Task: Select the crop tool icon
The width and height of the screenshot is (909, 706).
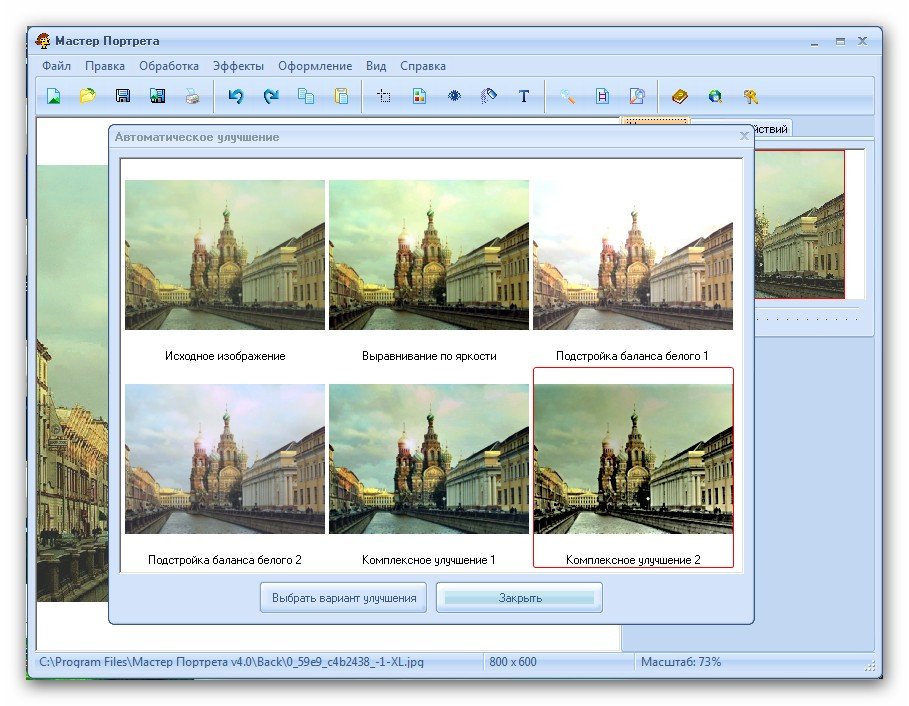Action: [383, 97]
